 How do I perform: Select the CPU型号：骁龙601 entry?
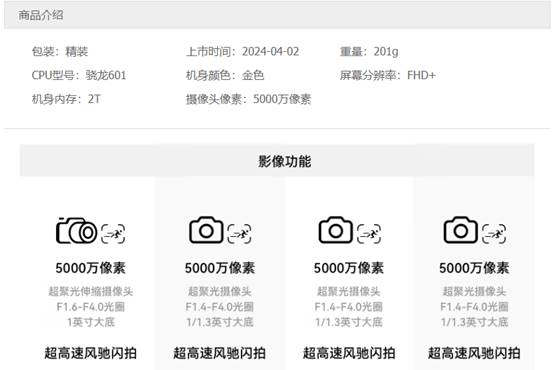[79, 75]
